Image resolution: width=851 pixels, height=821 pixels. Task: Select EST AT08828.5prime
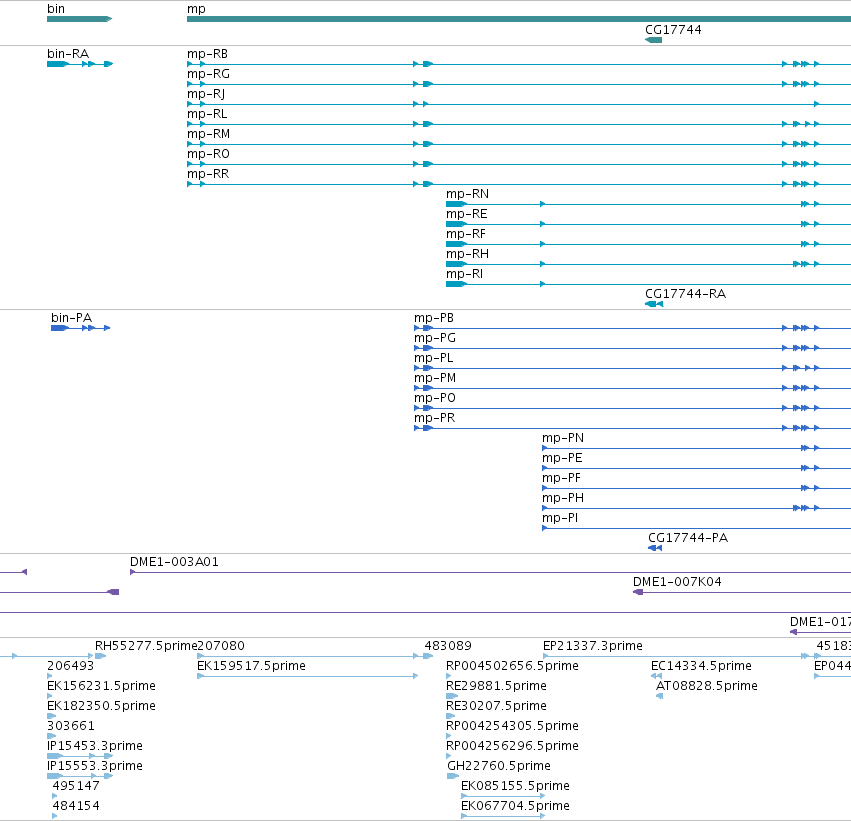point(707,686)
